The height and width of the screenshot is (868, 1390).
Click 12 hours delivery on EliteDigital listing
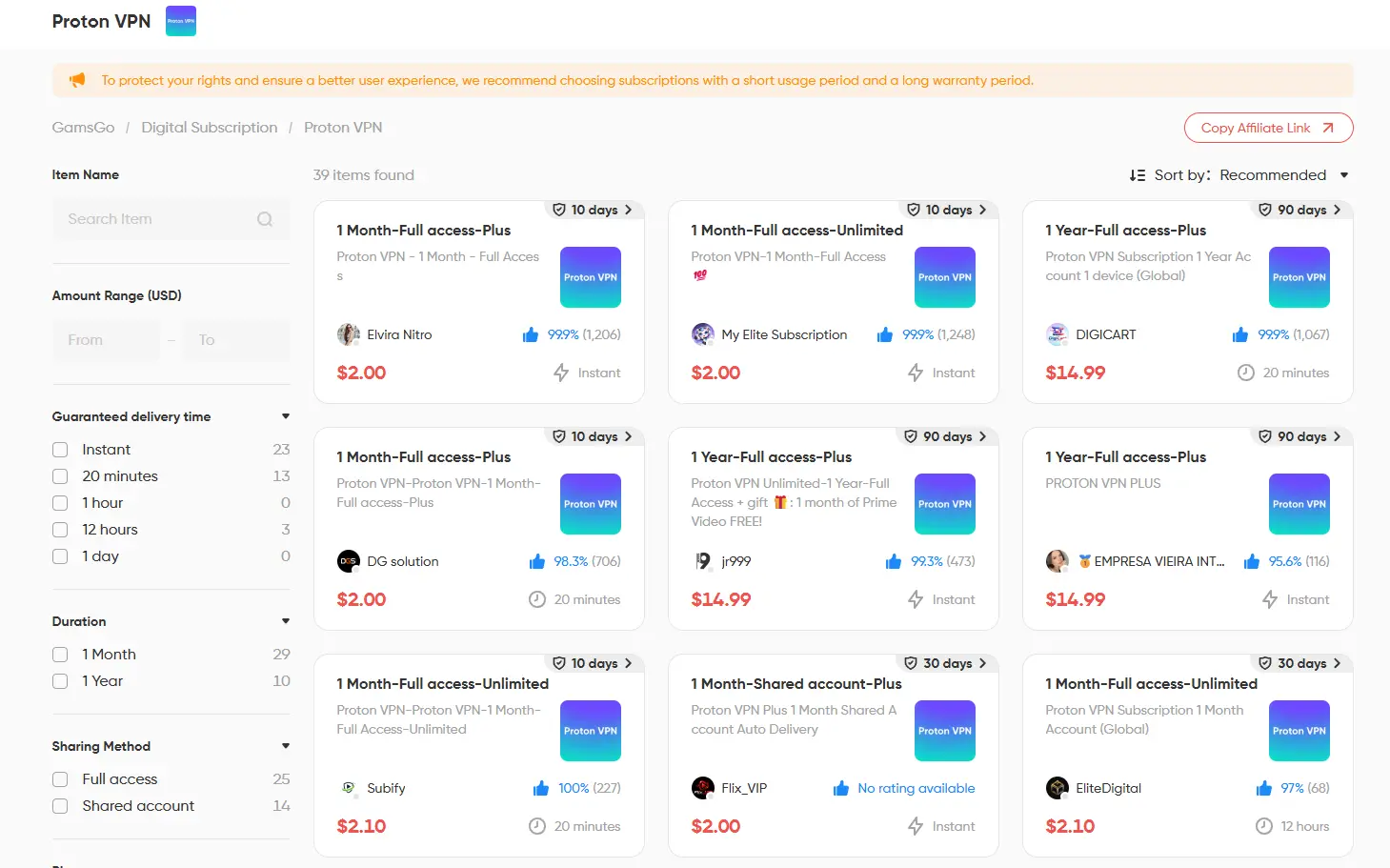coord(1293,826)
